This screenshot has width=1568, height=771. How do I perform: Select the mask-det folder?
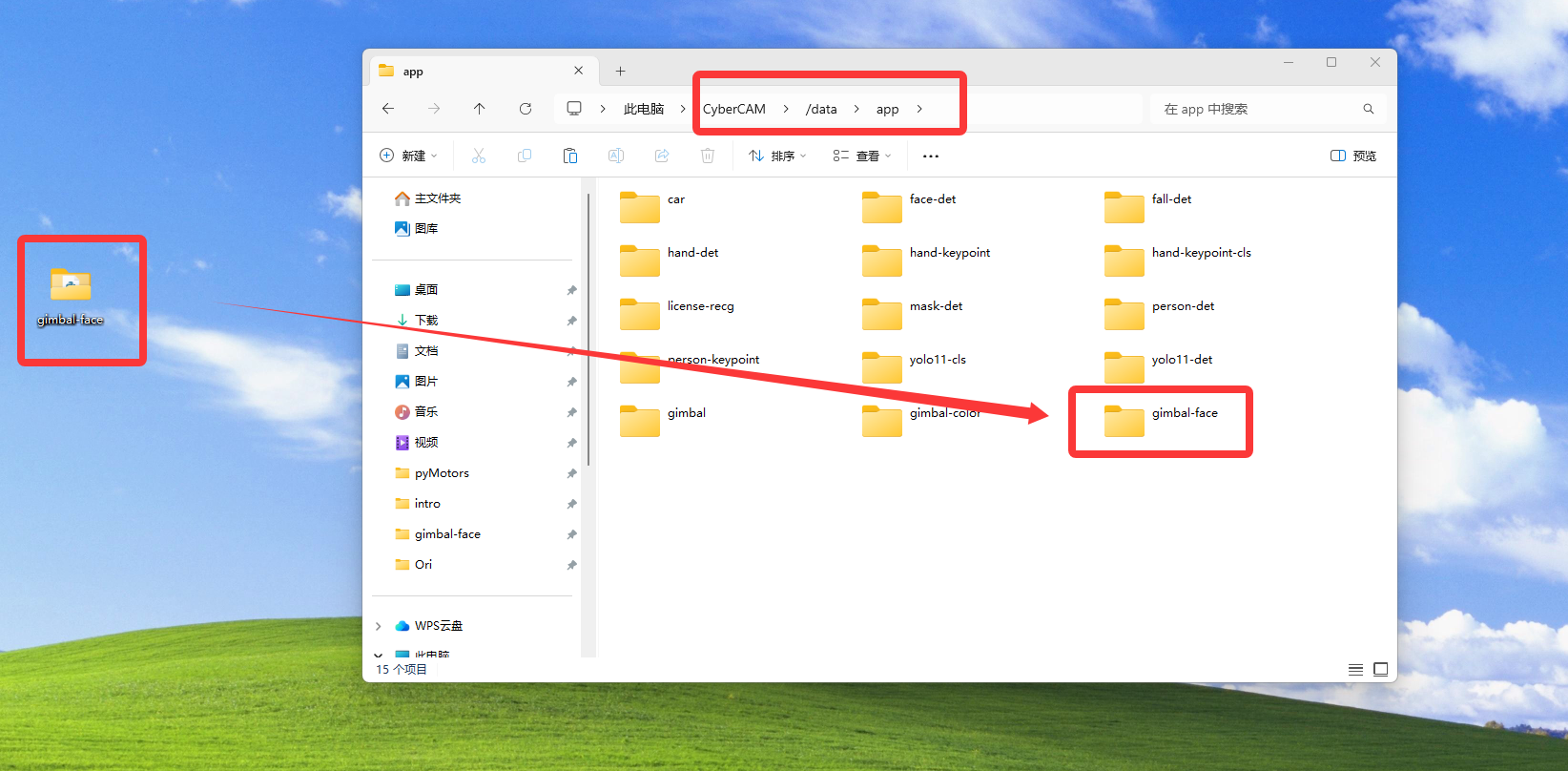click(x=913, y=313)
